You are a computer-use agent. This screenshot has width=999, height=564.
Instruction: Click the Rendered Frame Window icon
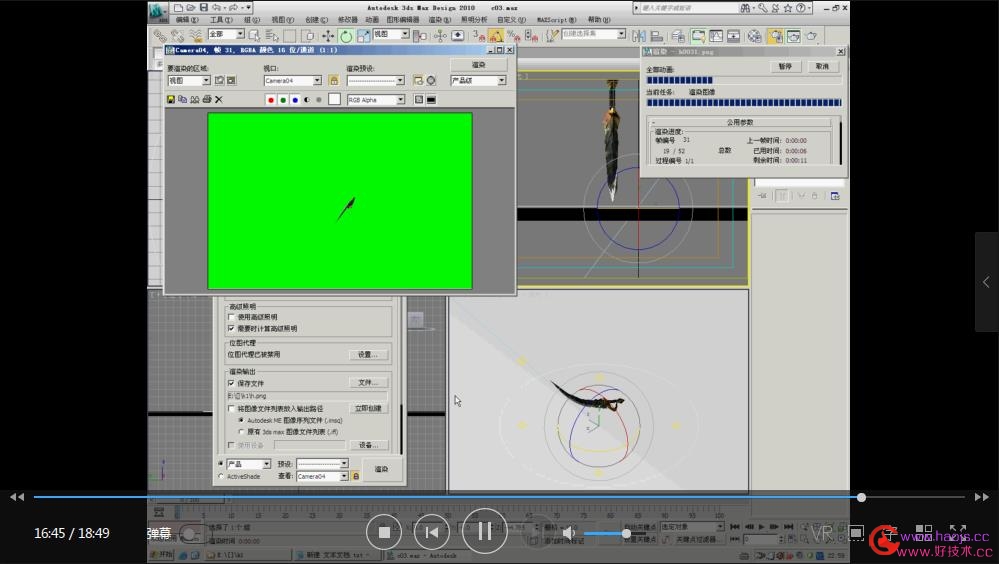pos(793,36)
